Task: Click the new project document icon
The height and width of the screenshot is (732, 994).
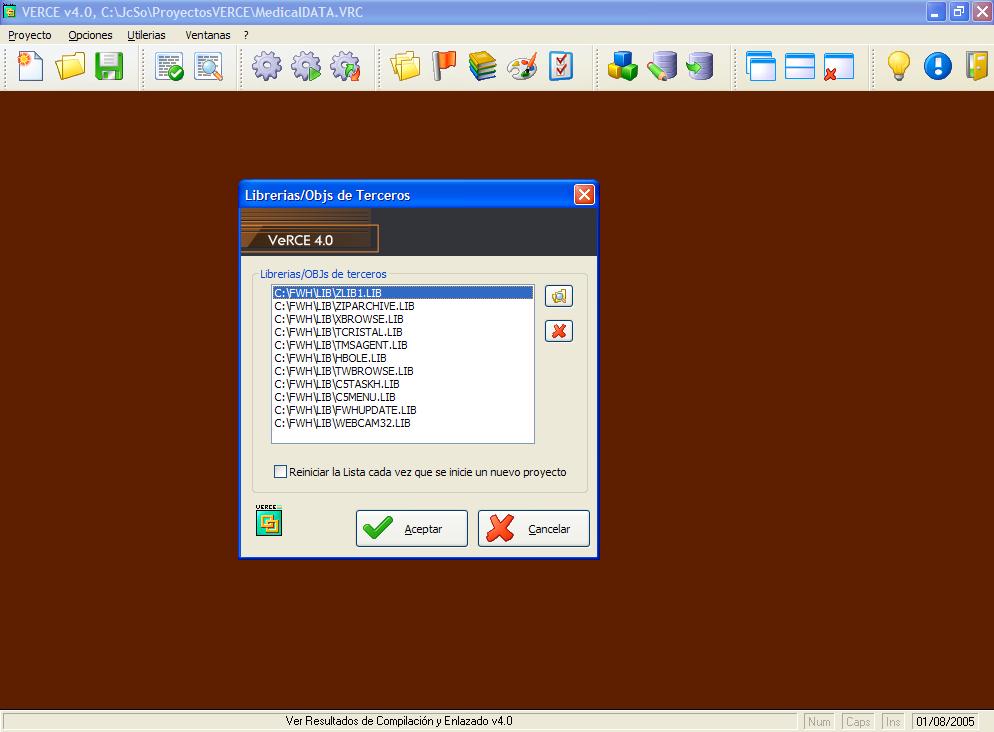Action: 31,67
